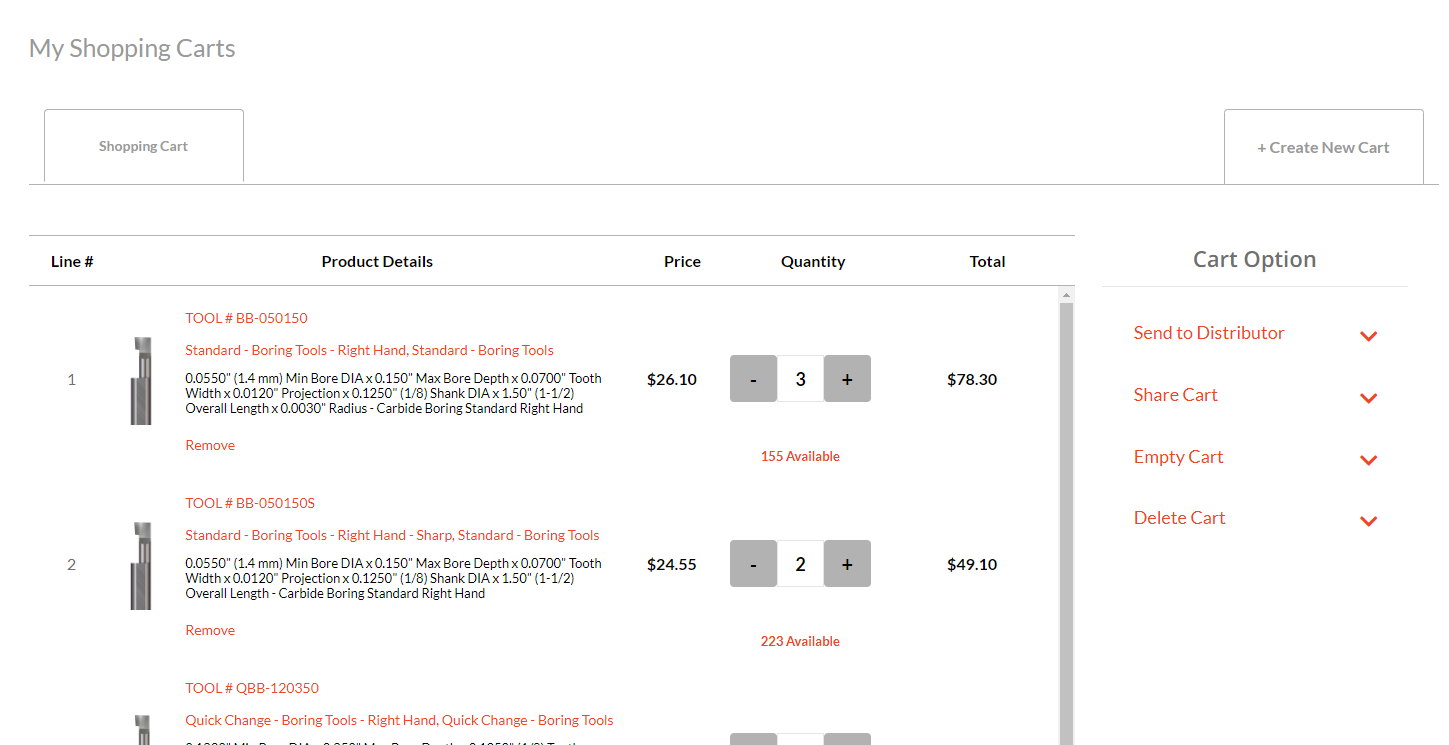Viewport: 1449px width, 745px height.
Task: Expand Send to Distributor chevron
Action: point(1368,336)
